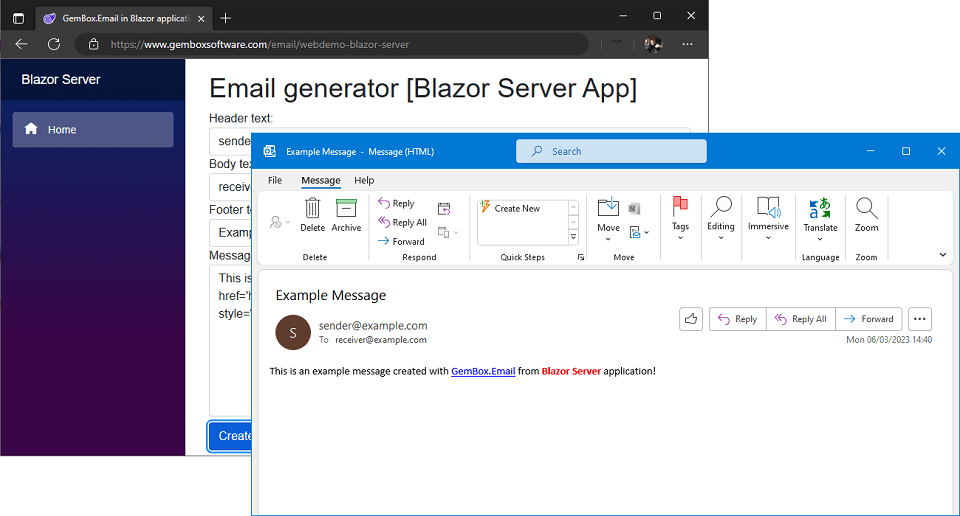
Task: Click the thumbs-up Like button
Action: 691,319
